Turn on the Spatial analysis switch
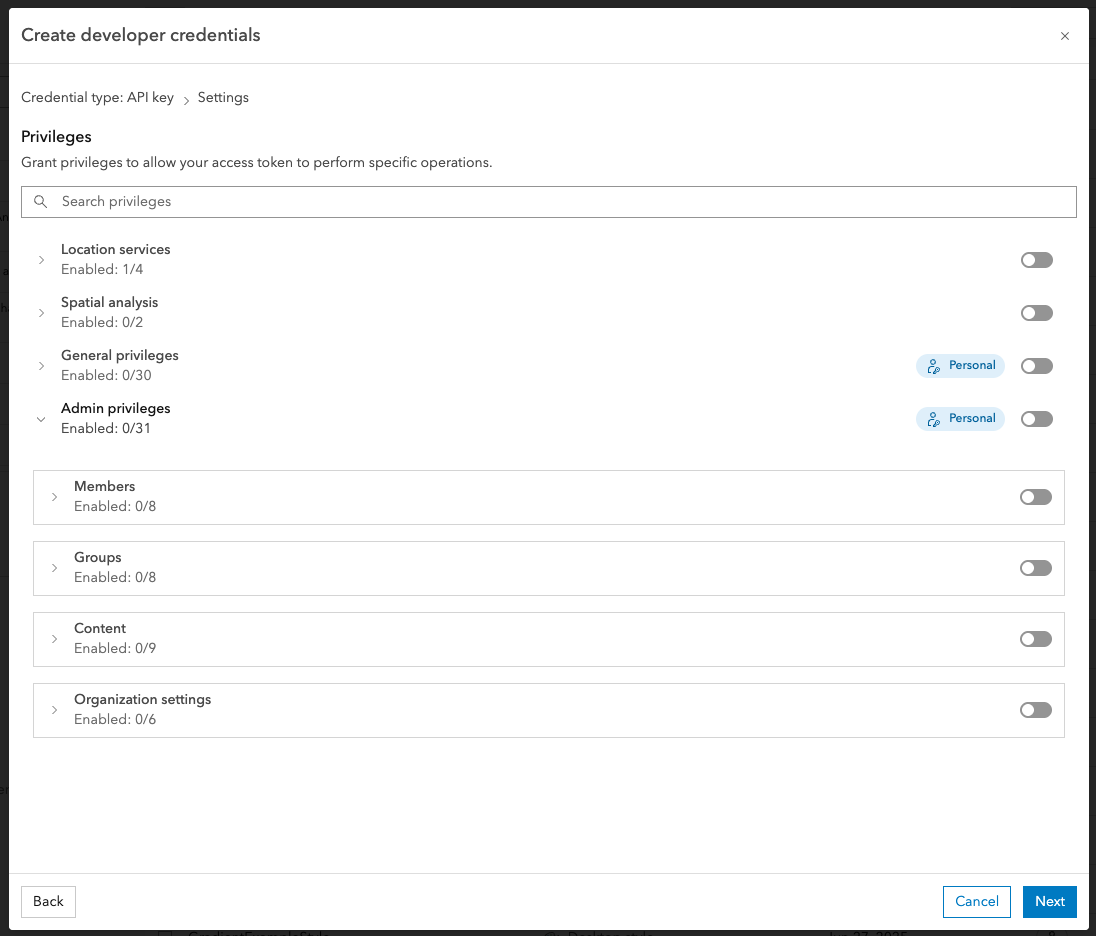 (1037, 312)
